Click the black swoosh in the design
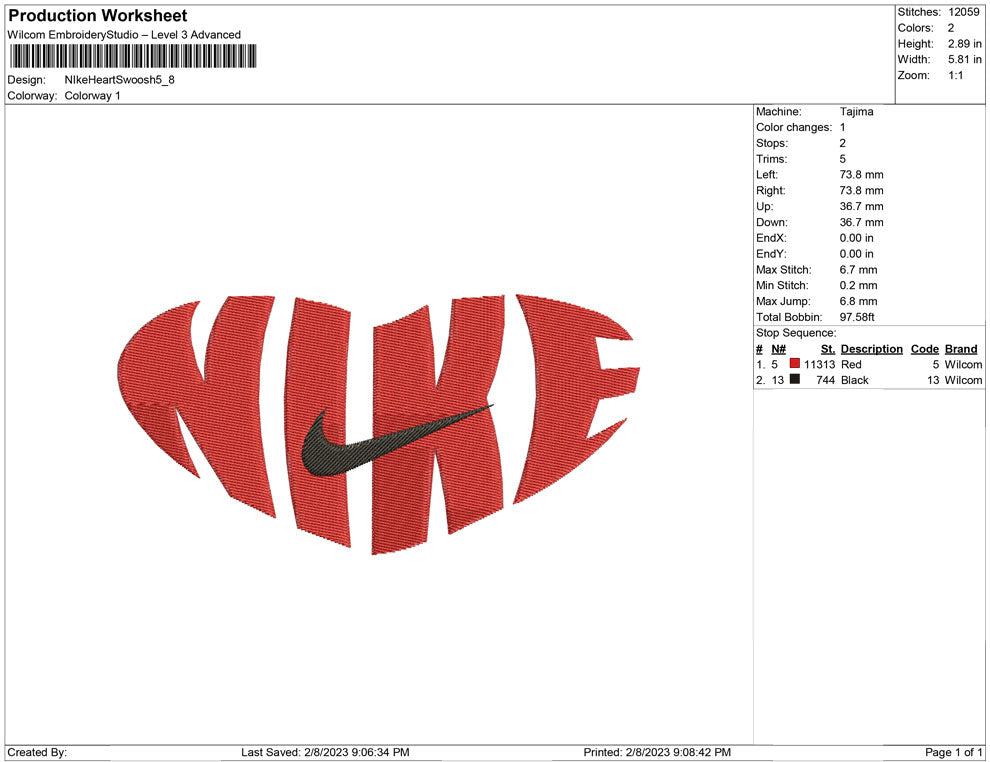 click(398, 440)
